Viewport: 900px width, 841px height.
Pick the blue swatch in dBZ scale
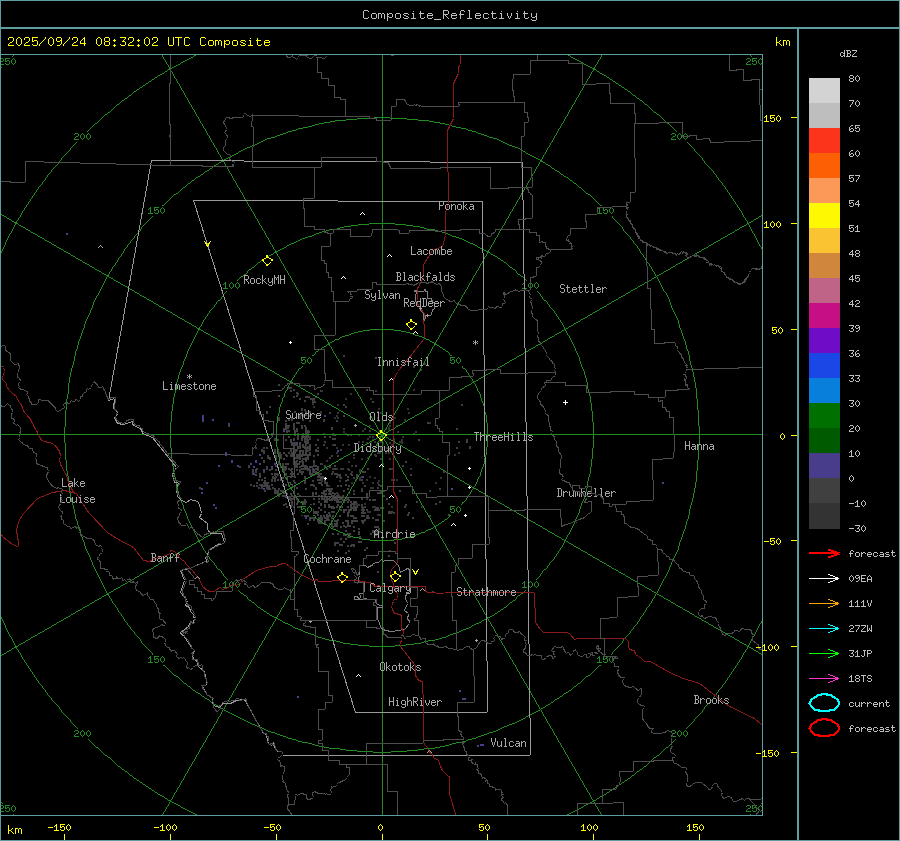824,366
